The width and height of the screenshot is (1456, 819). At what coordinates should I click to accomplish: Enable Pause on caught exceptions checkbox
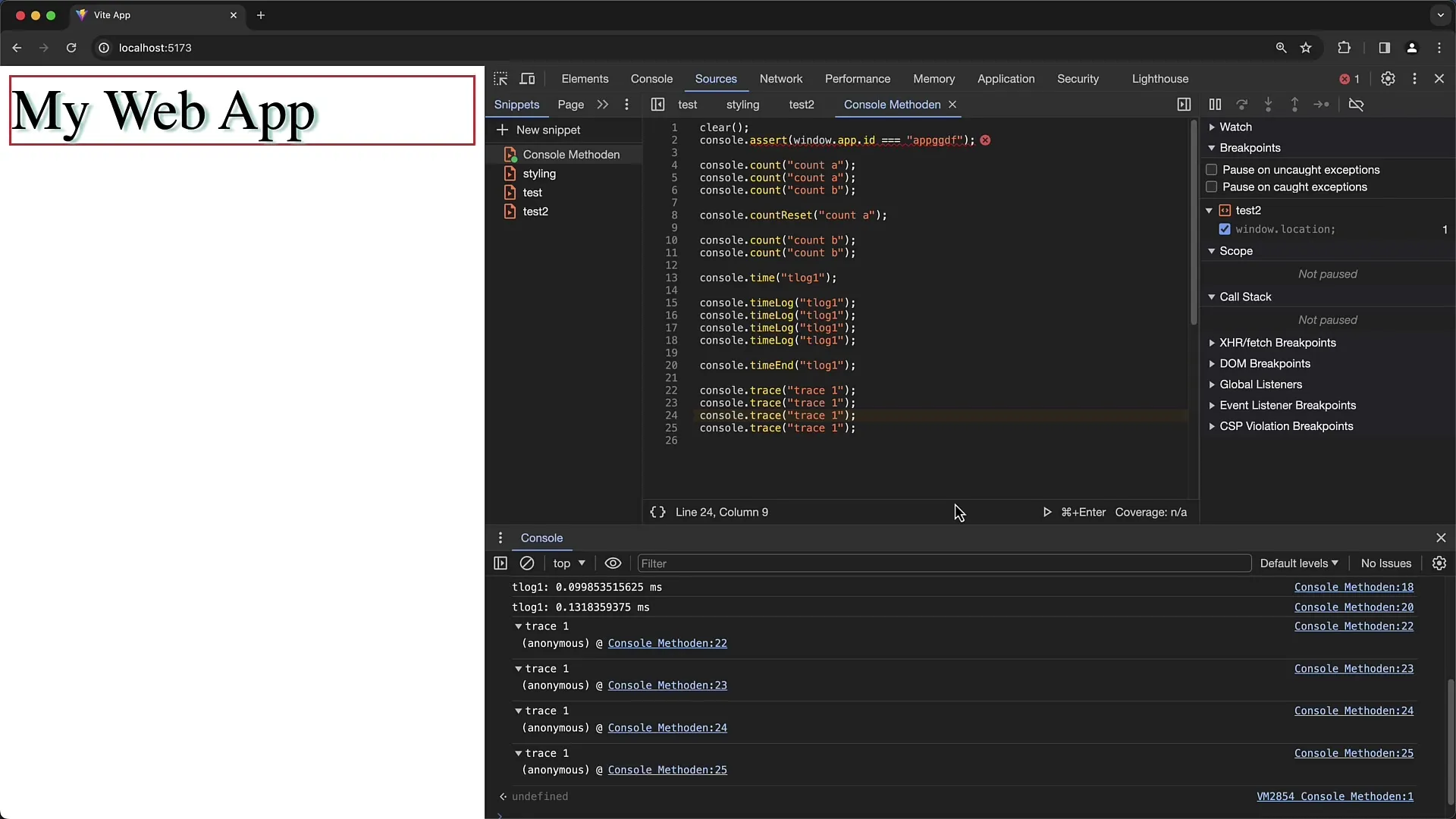1211,187
